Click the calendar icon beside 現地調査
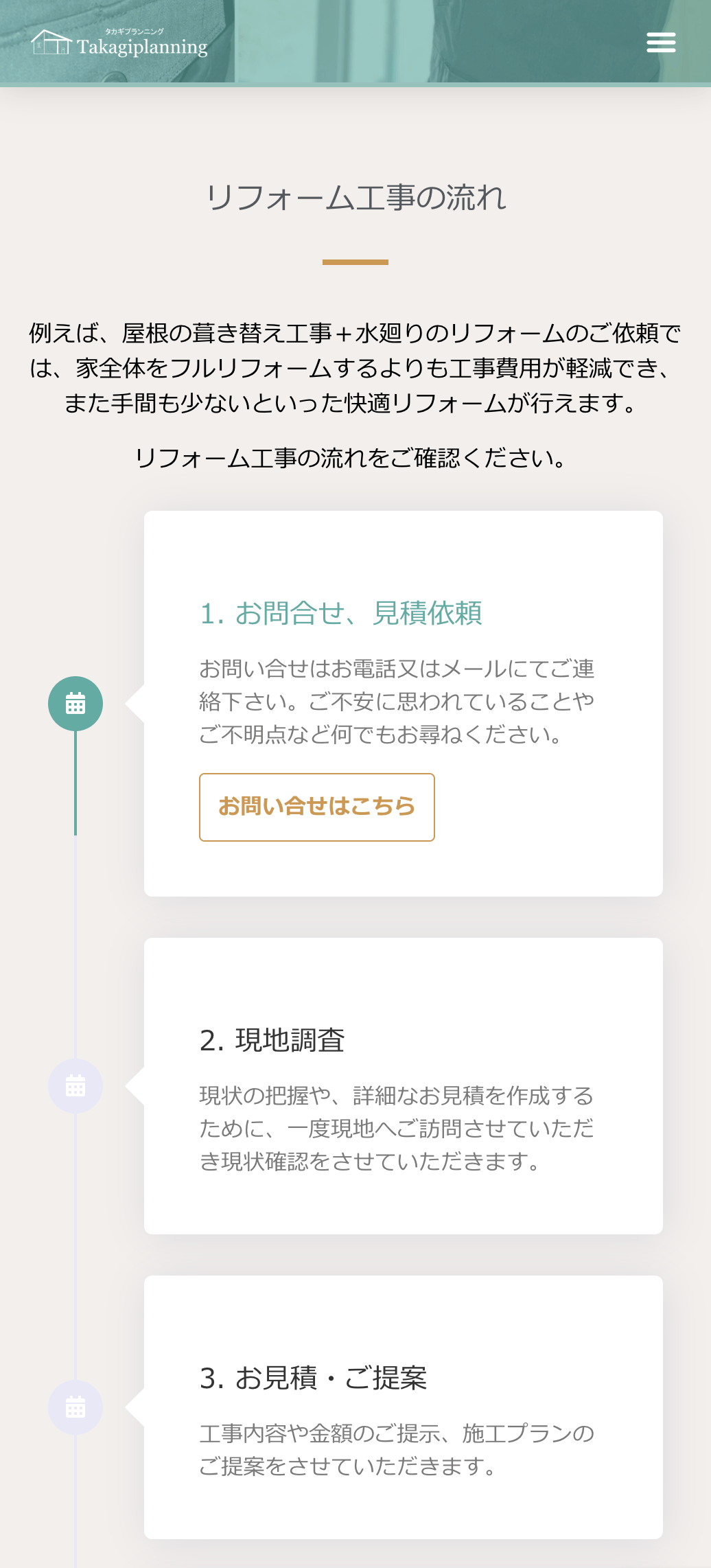This screenshot has height=1568, width=711. point(75,1086)
